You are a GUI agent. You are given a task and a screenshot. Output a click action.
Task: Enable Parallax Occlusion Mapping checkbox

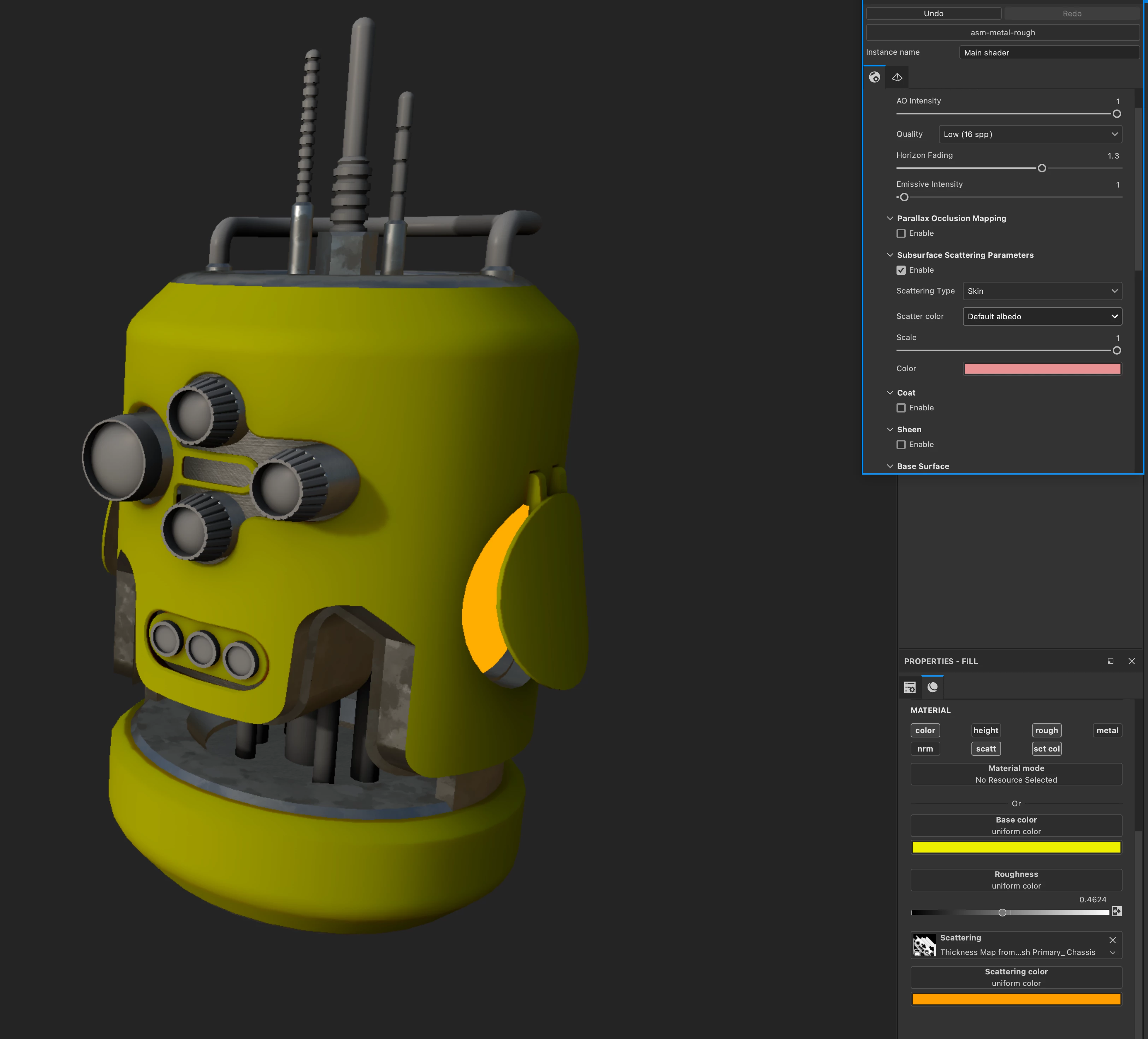point(901,233)
